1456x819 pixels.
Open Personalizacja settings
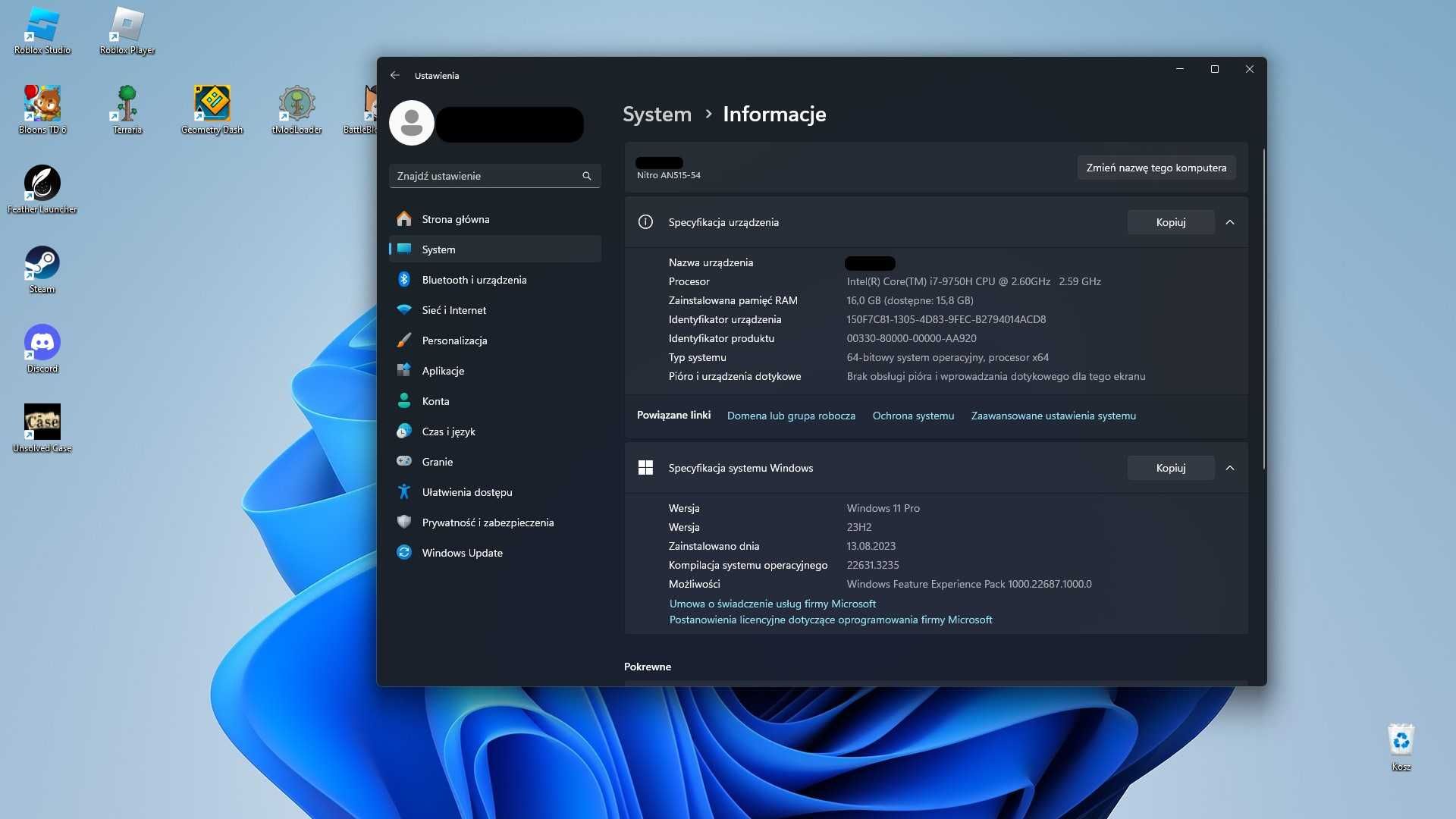click(495, 340)
